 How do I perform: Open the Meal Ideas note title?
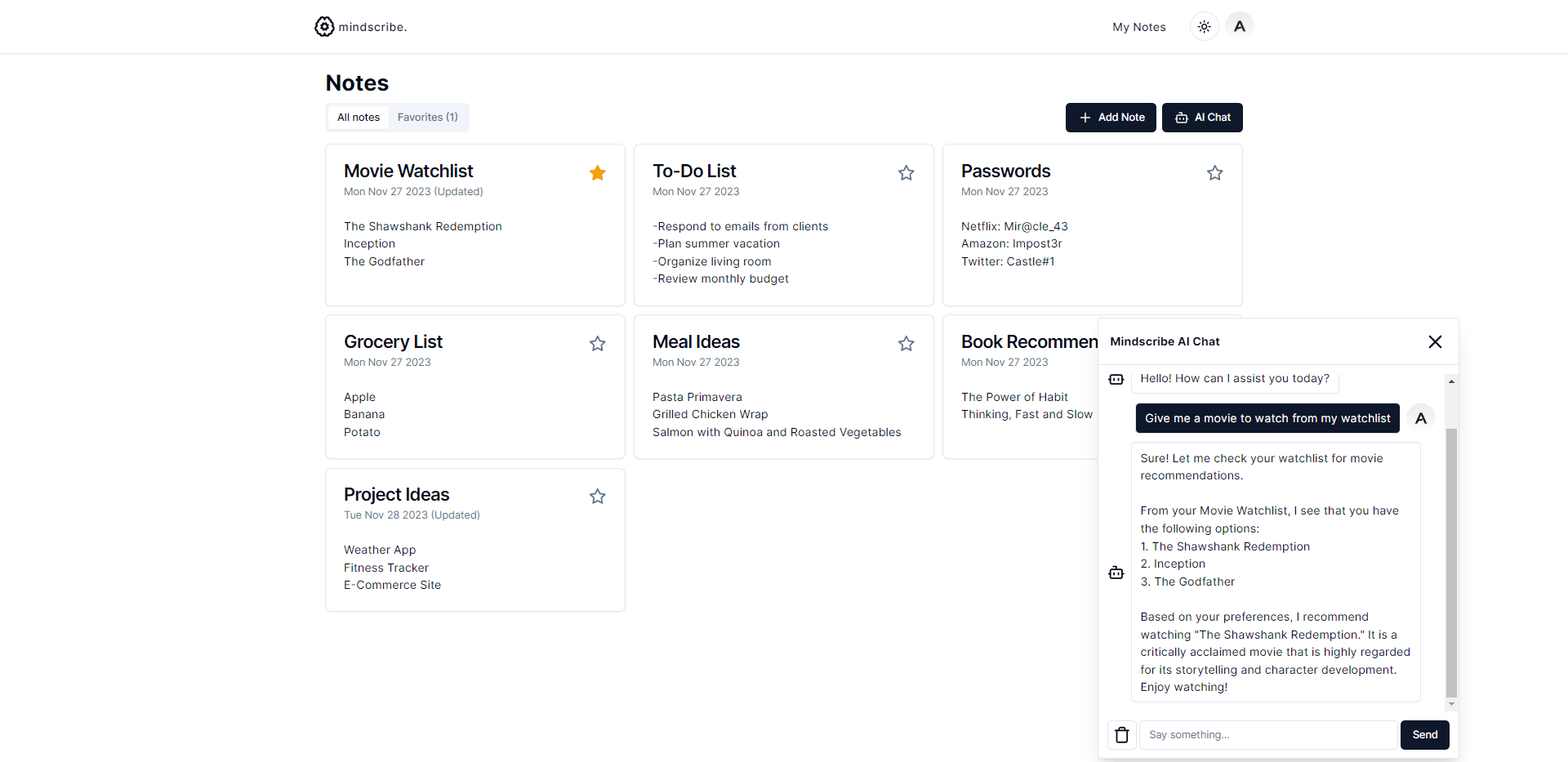(696, 342)
